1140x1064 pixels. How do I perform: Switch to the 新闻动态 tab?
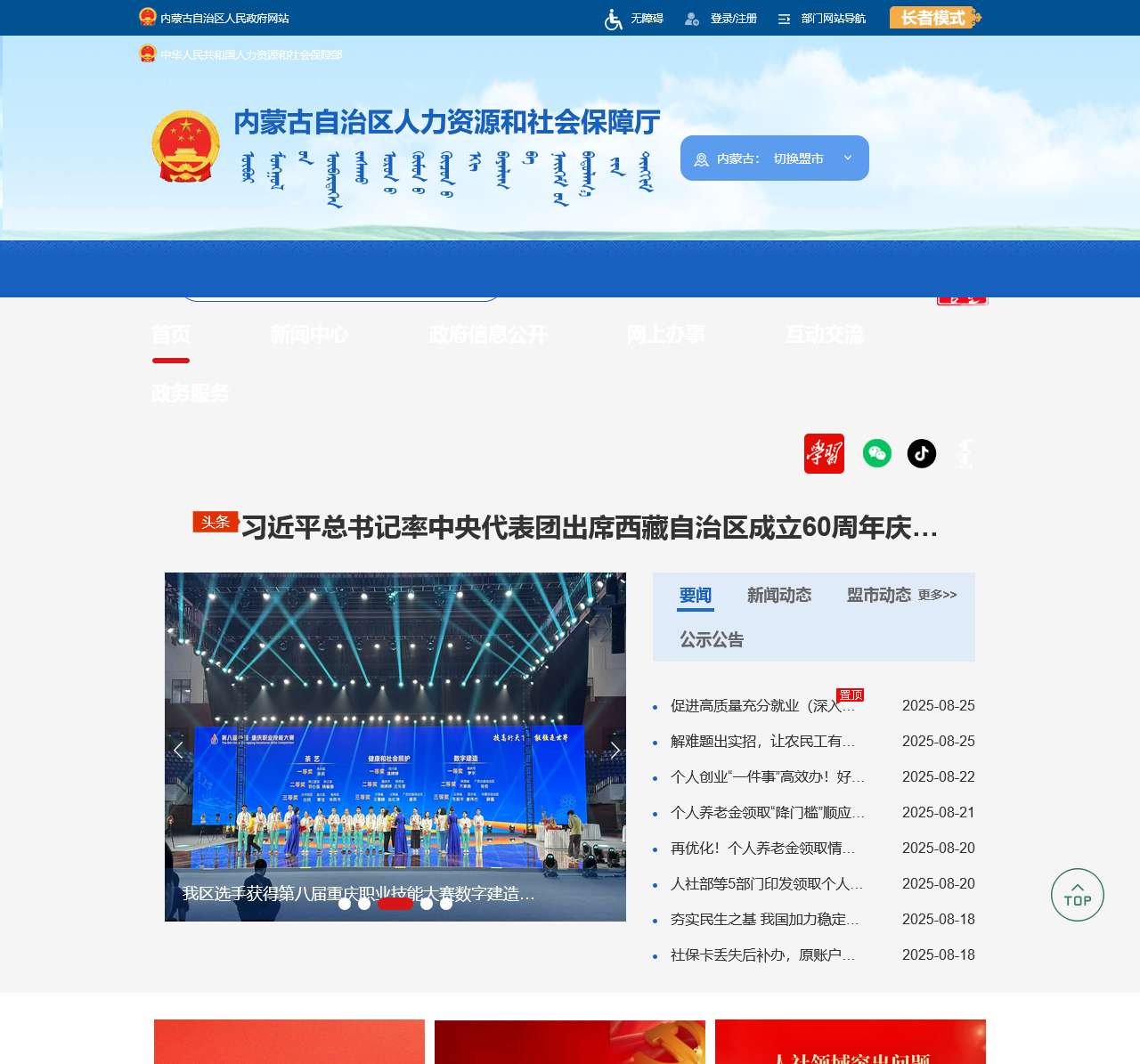778,595
